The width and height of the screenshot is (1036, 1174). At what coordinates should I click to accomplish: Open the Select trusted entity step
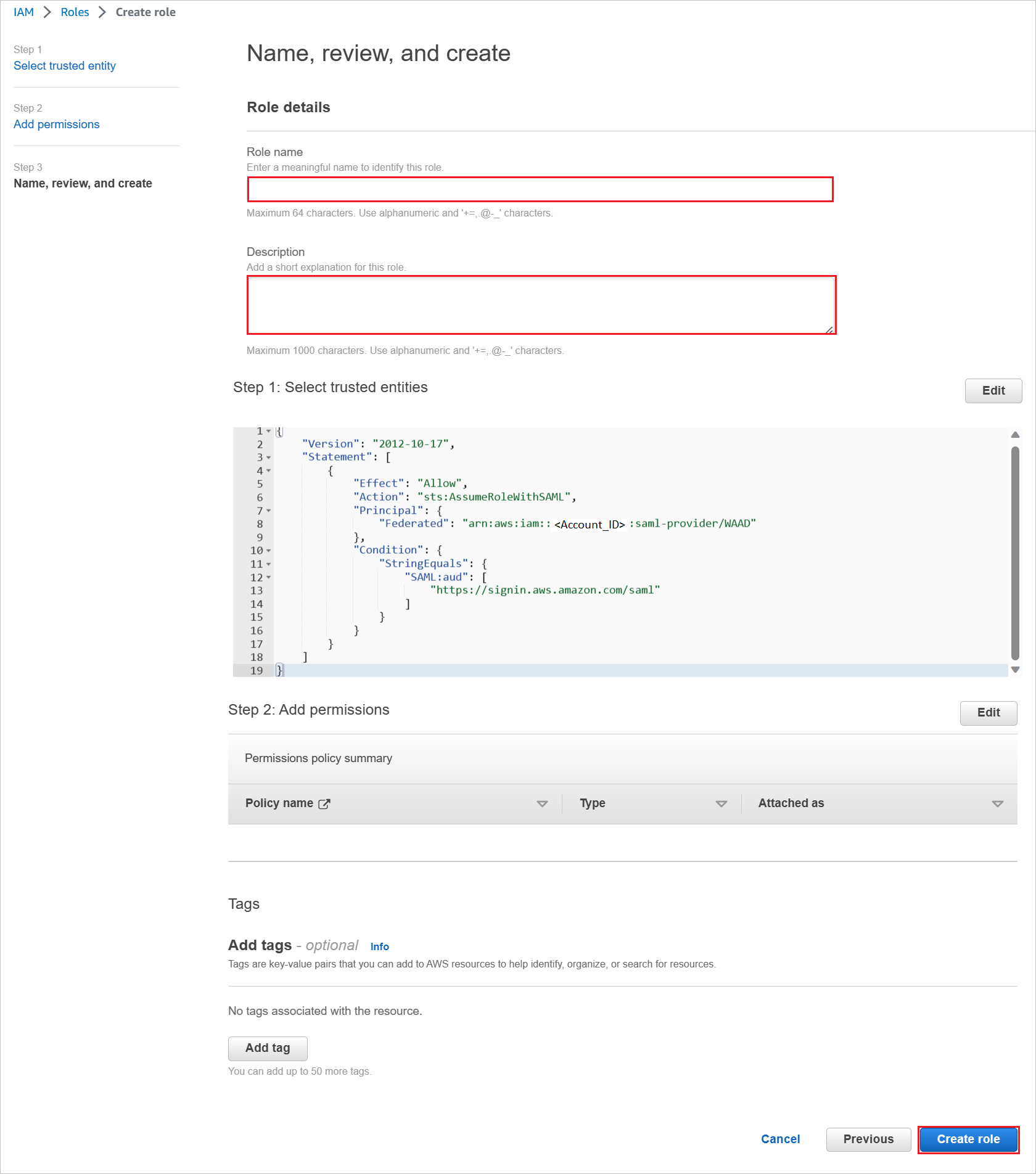[x=64, y=65]
